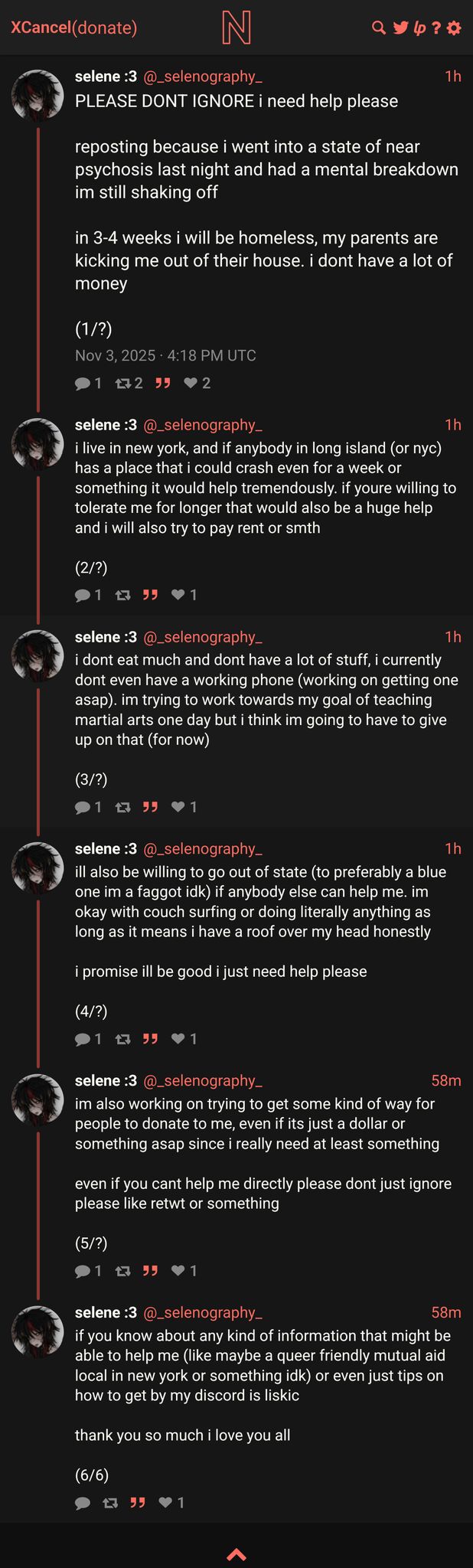Open the settings gear icon
The height and width of the screenshot is (1568, 473).
click(x=455, y=25)
